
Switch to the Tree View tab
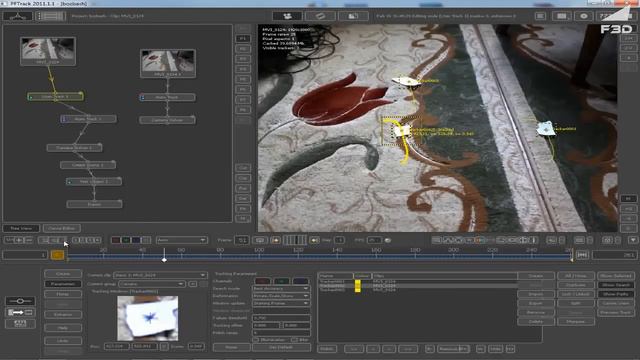(x=21, y=228)
